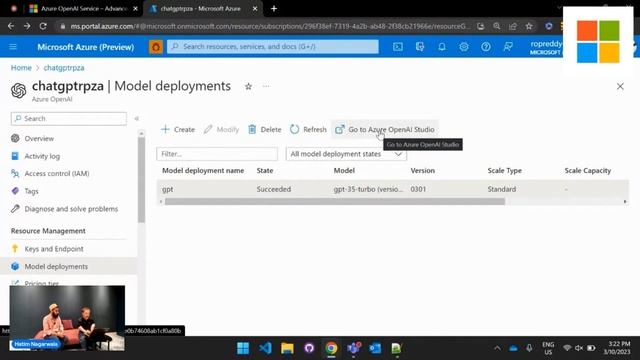Click the Filter text box
This screenshot has width=640, height=360.
click(x=217, y=154)
